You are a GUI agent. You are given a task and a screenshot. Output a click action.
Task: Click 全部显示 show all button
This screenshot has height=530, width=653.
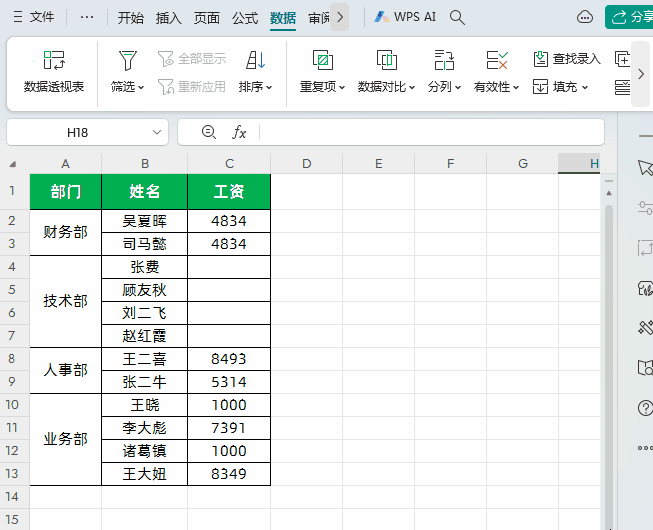click(192, 59)
